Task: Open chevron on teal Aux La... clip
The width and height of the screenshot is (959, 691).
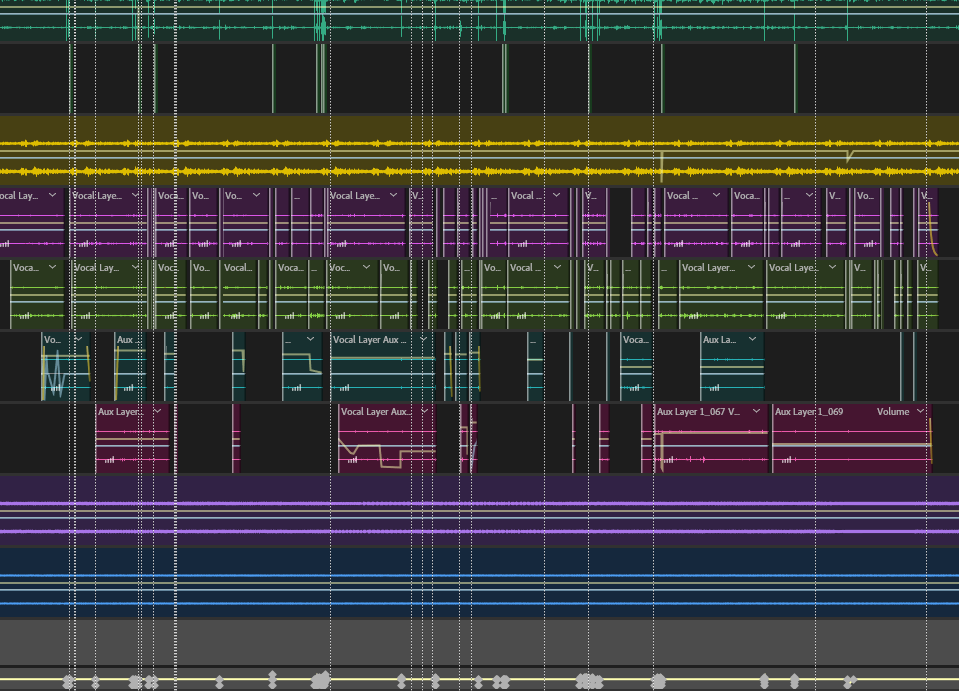Action: click(x=752, y=339)
